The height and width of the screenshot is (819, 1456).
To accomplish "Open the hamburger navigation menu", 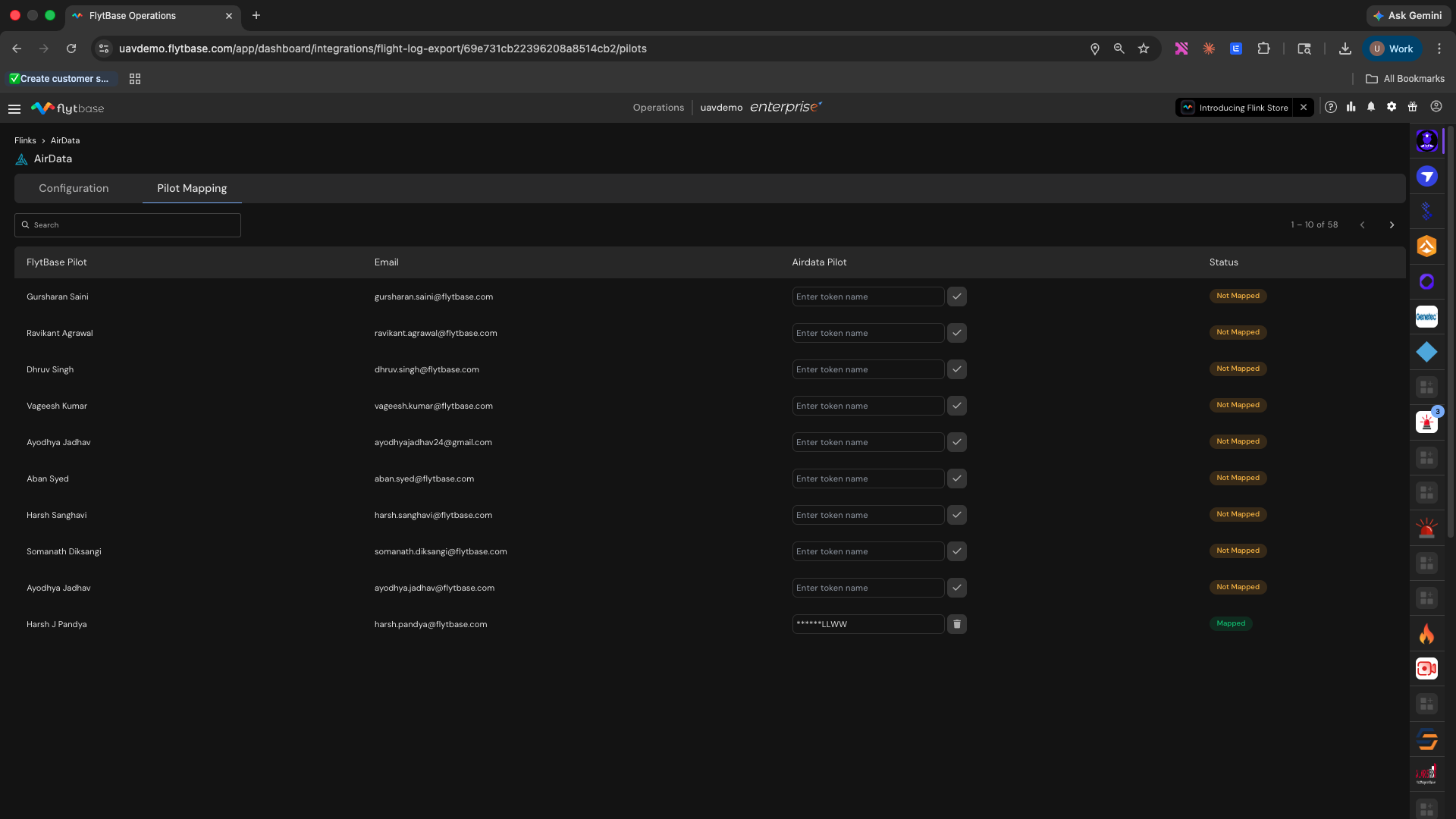I will pyautogui.click(x=14, y=108).
